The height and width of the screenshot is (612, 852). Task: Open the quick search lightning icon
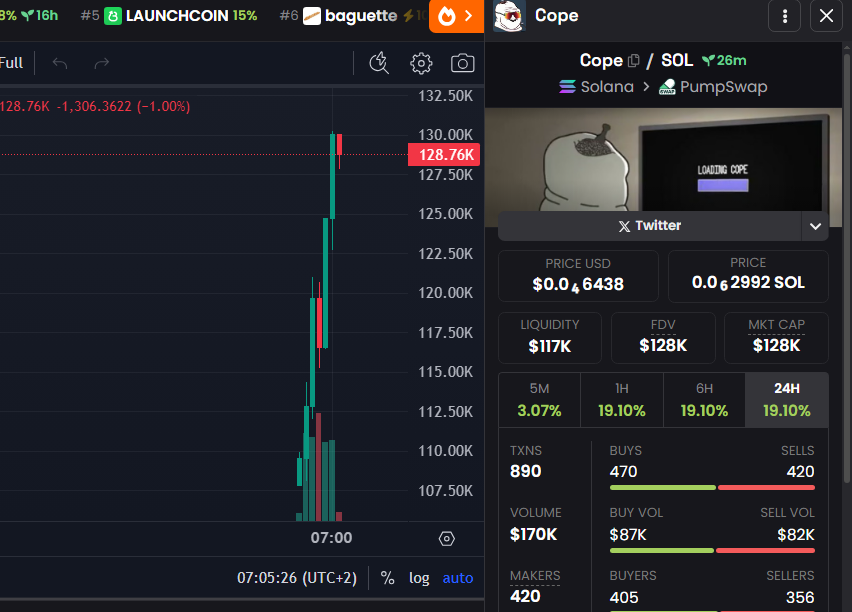click(x=379, y=63)
